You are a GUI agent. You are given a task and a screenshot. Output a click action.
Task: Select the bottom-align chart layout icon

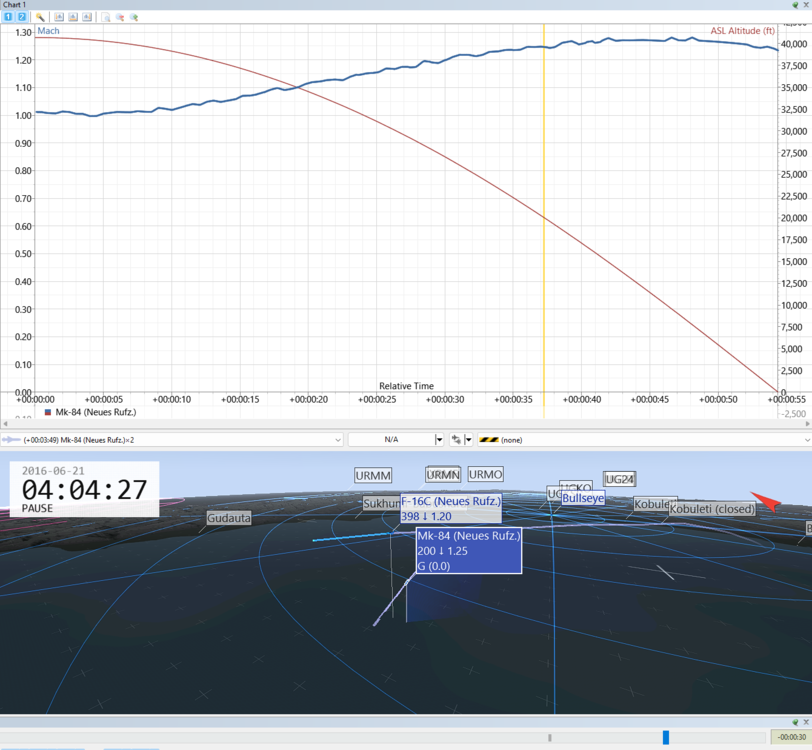[73, 17]
